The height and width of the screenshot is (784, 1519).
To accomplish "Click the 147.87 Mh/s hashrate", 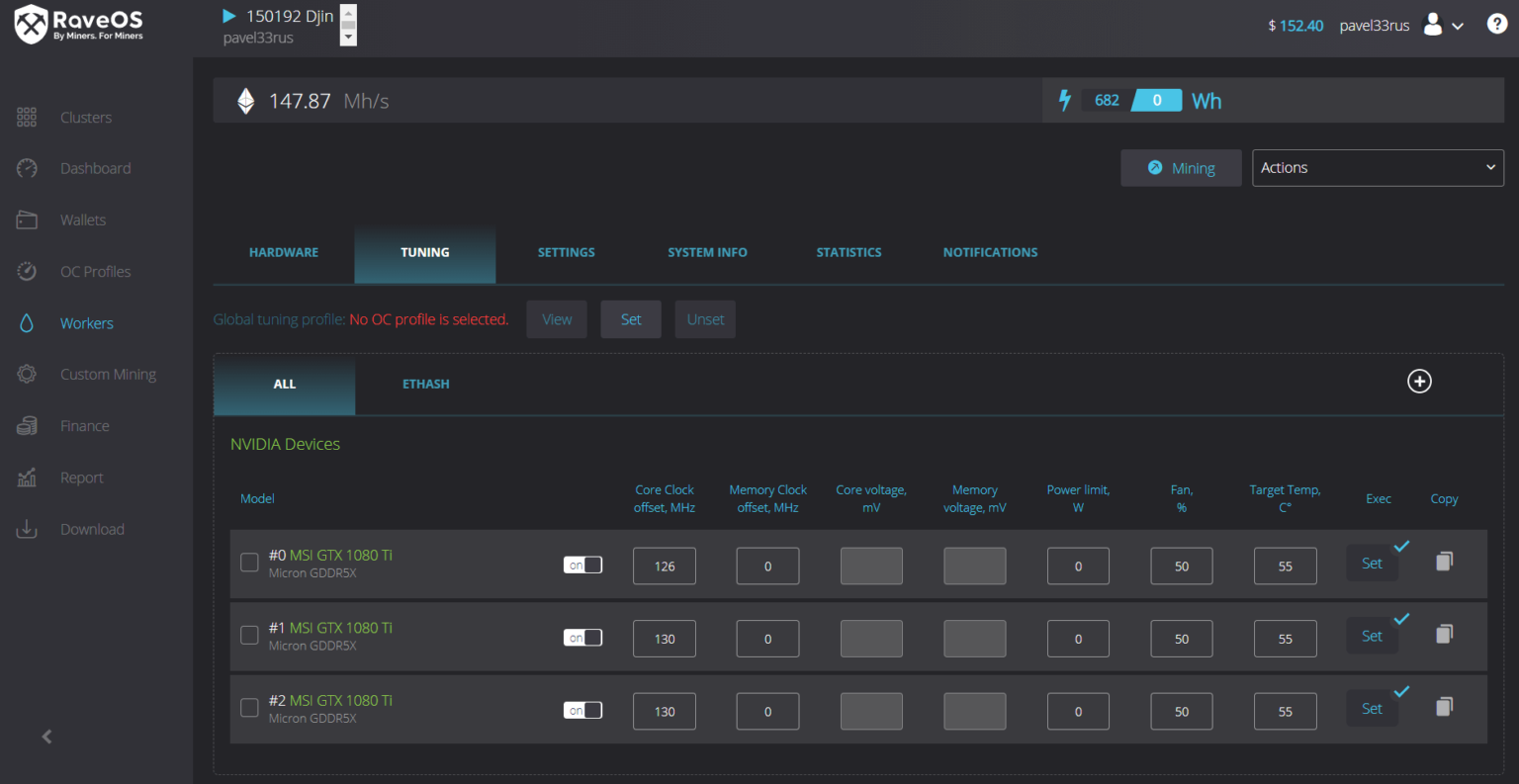I will (329, 101).
